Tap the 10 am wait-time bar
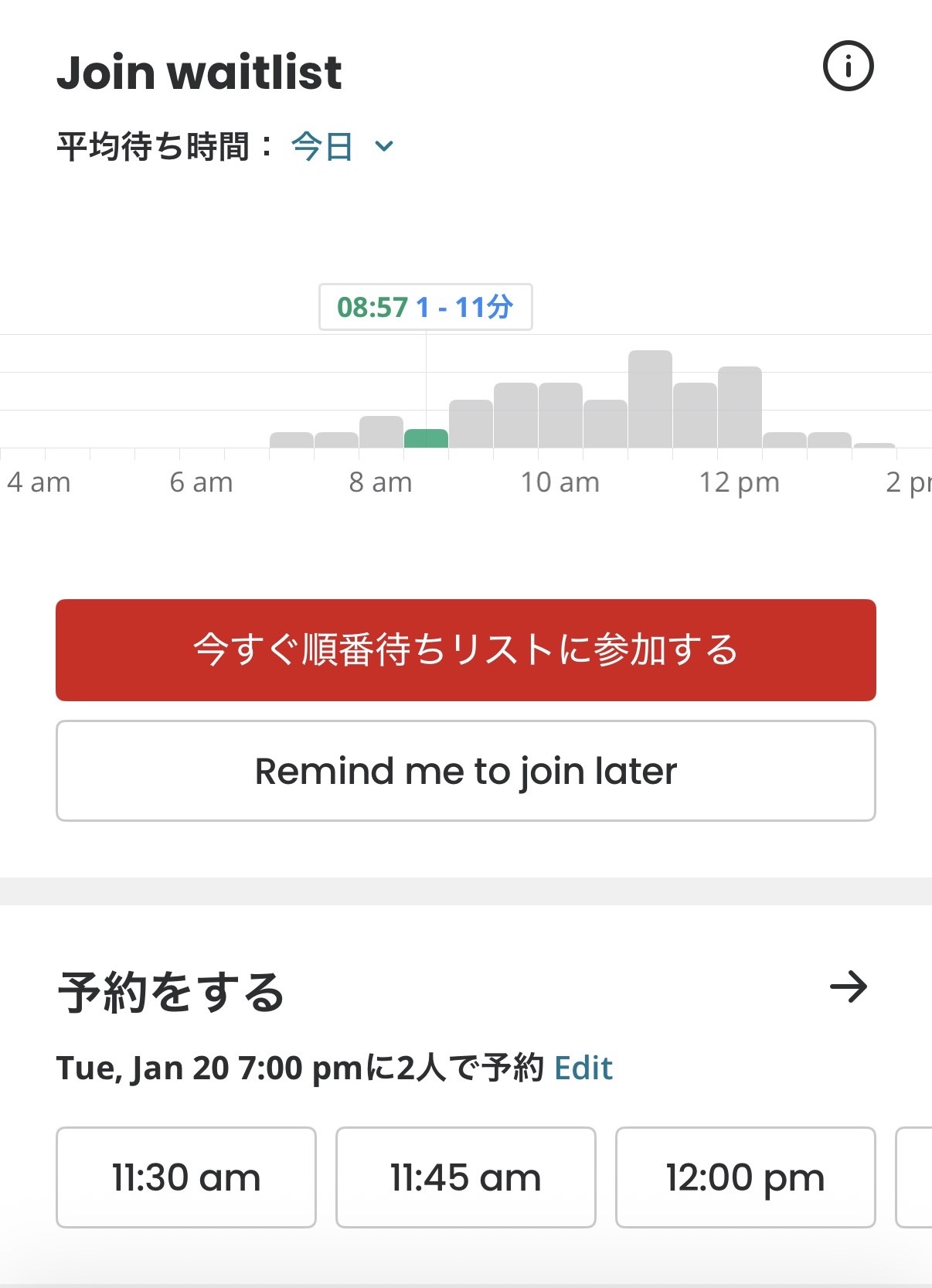This screenshot has width=932, height=1288. click(x=560, y=415)
